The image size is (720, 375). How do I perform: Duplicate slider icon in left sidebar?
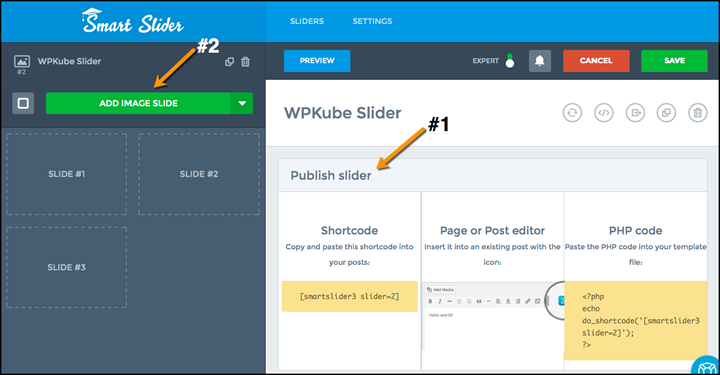[x=230, y=62]
